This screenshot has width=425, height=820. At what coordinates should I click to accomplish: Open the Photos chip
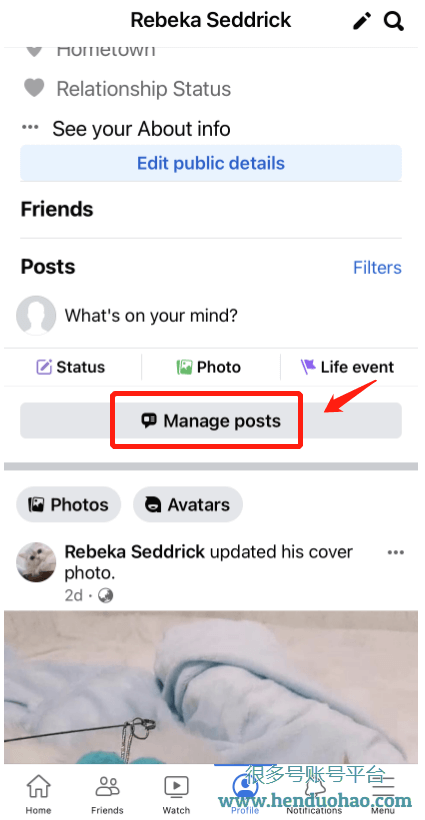pyautogui.click(x=68, y=505)
